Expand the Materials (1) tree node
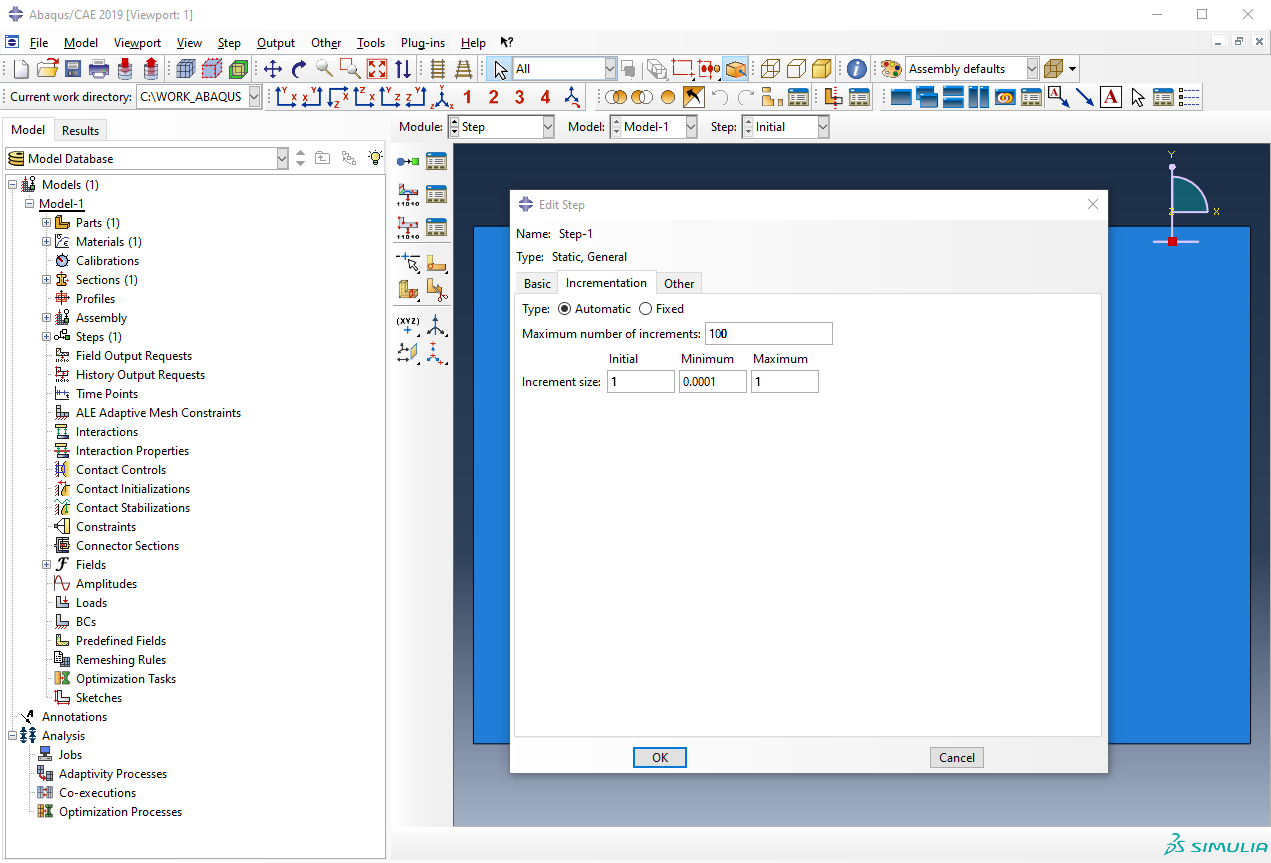This screenshot has height=863, width=1271. coord(46,242)
